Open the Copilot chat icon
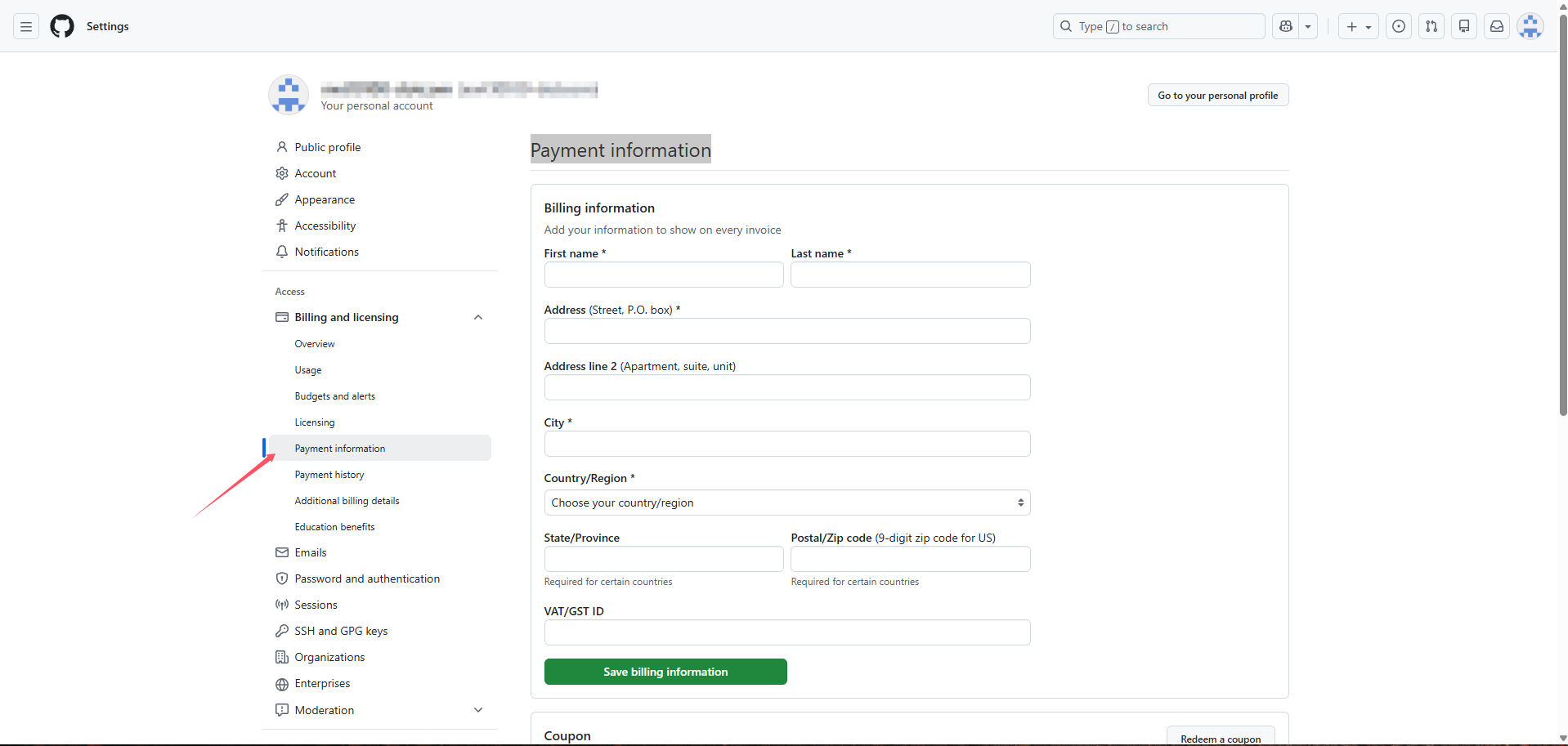Viewport: 1568px width, 746px height. (1286, 26)
